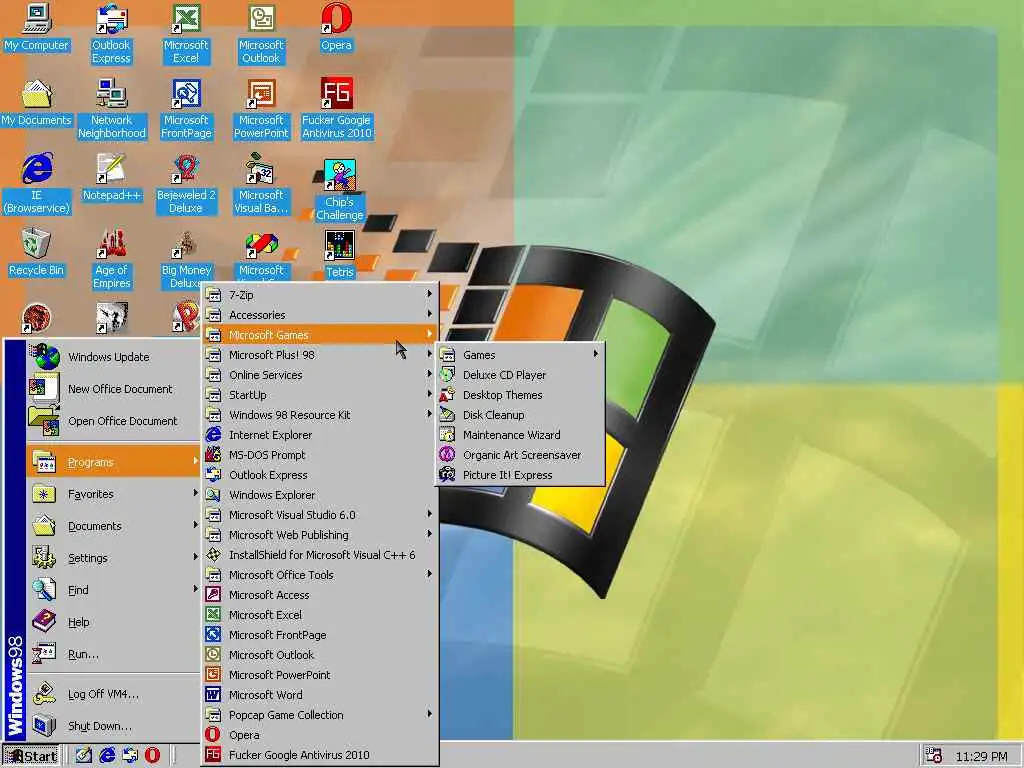Expand the Microsoft Office Tools group
The image size is (1024, 768).
pyautogui.click(x=319, y=575)
